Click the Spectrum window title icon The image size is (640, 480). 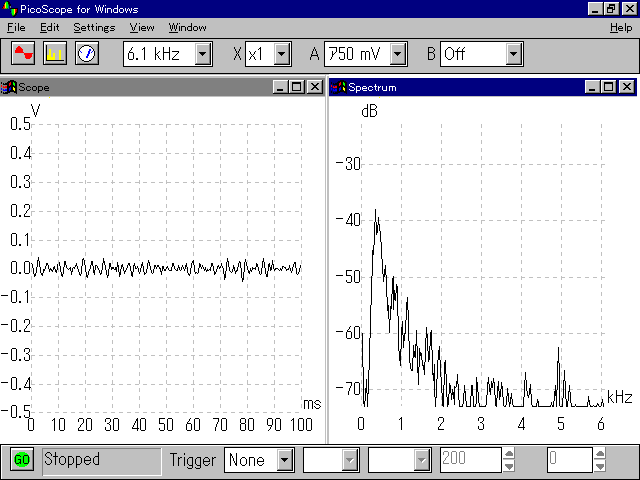click(338, 87)
